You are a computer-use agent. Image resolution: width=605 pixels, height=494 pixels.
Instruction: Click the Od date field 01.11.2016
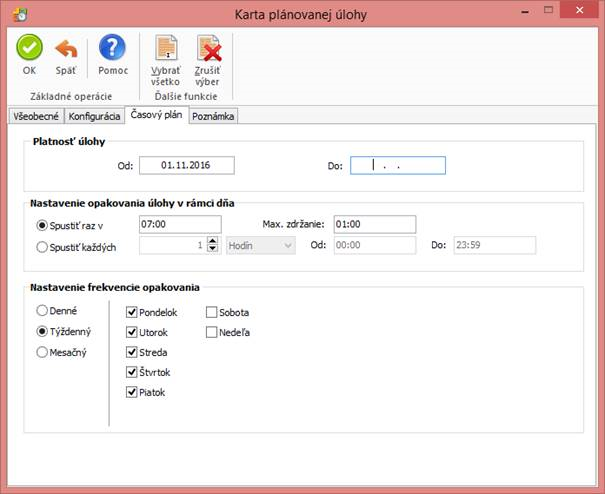click(x=187, y=165)
